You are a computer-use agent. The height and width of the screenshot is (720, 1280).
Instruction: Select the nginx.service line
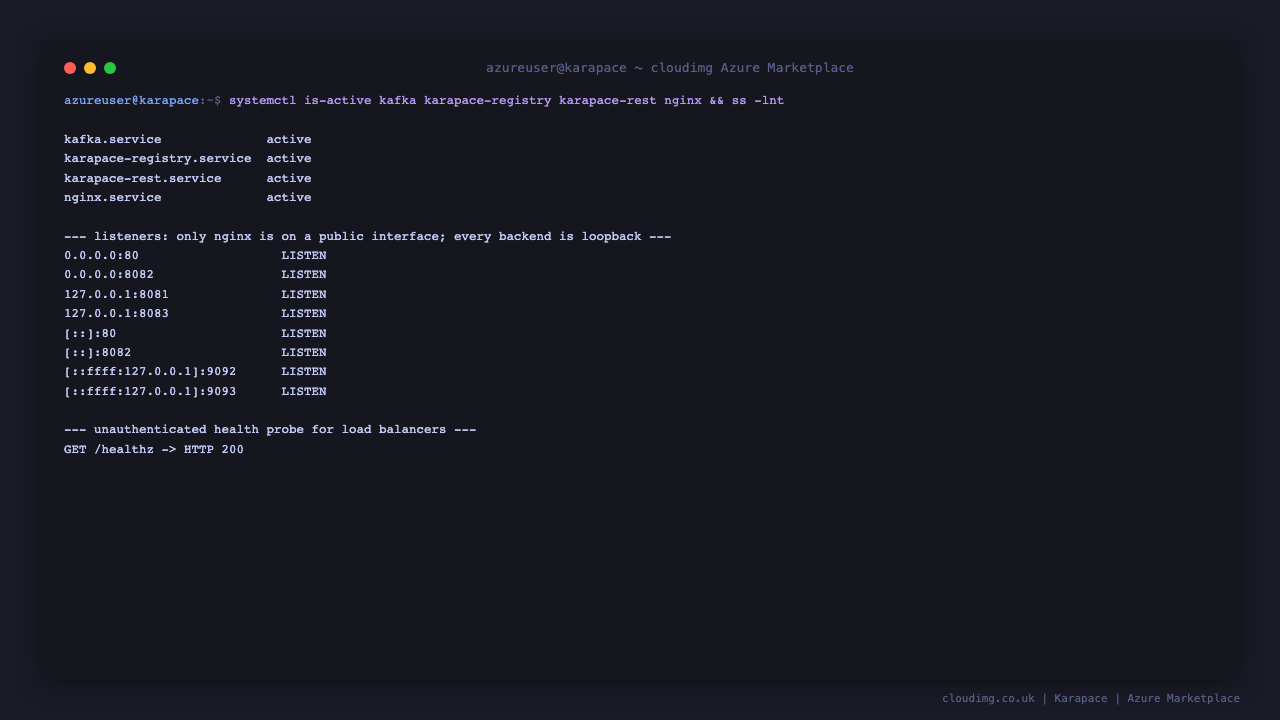188,198
